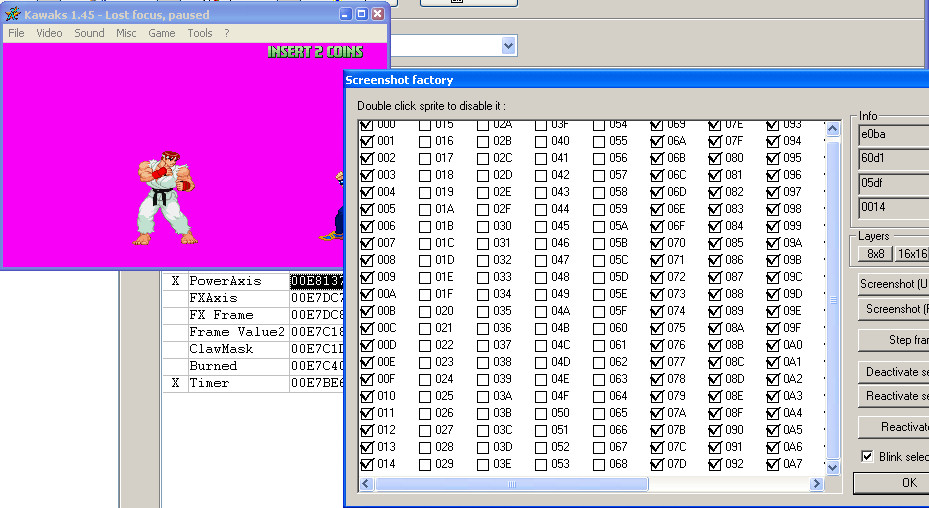Screen dimensions: 929x508
Task: Open the Sound menu in Kawaks
Action: point(89,33)
